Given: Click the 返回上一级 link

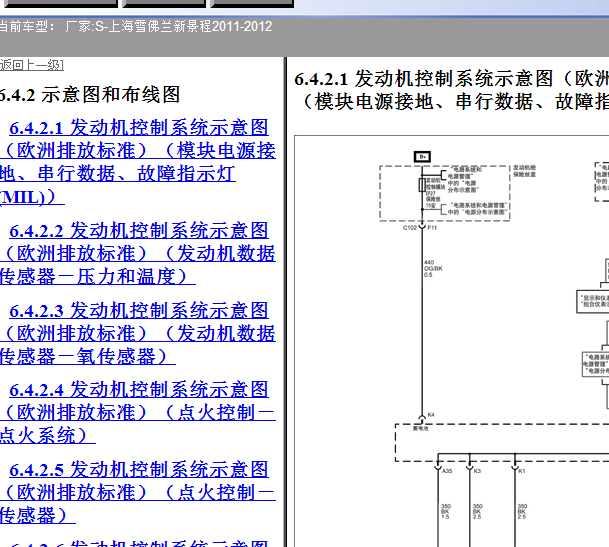Looking at the screenshot, I should point(32,65).
